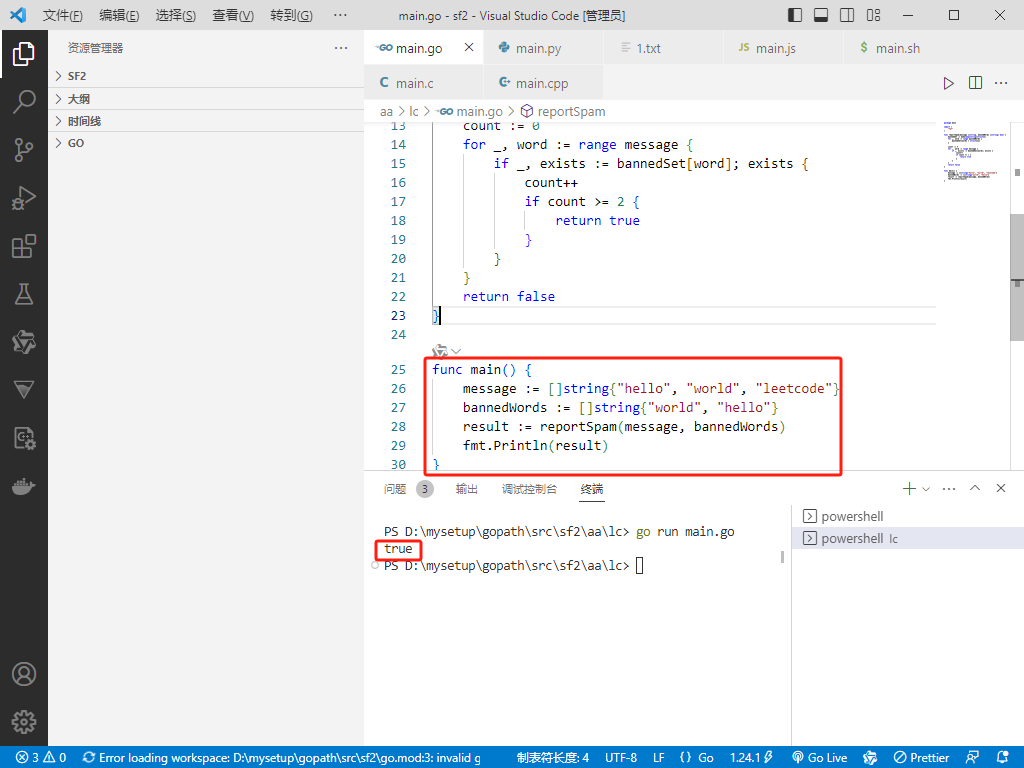Image resolution: width=1024 pixels, height=768 pixels.
Task: Close the terminal panel
Action: tap(1000, 488)
